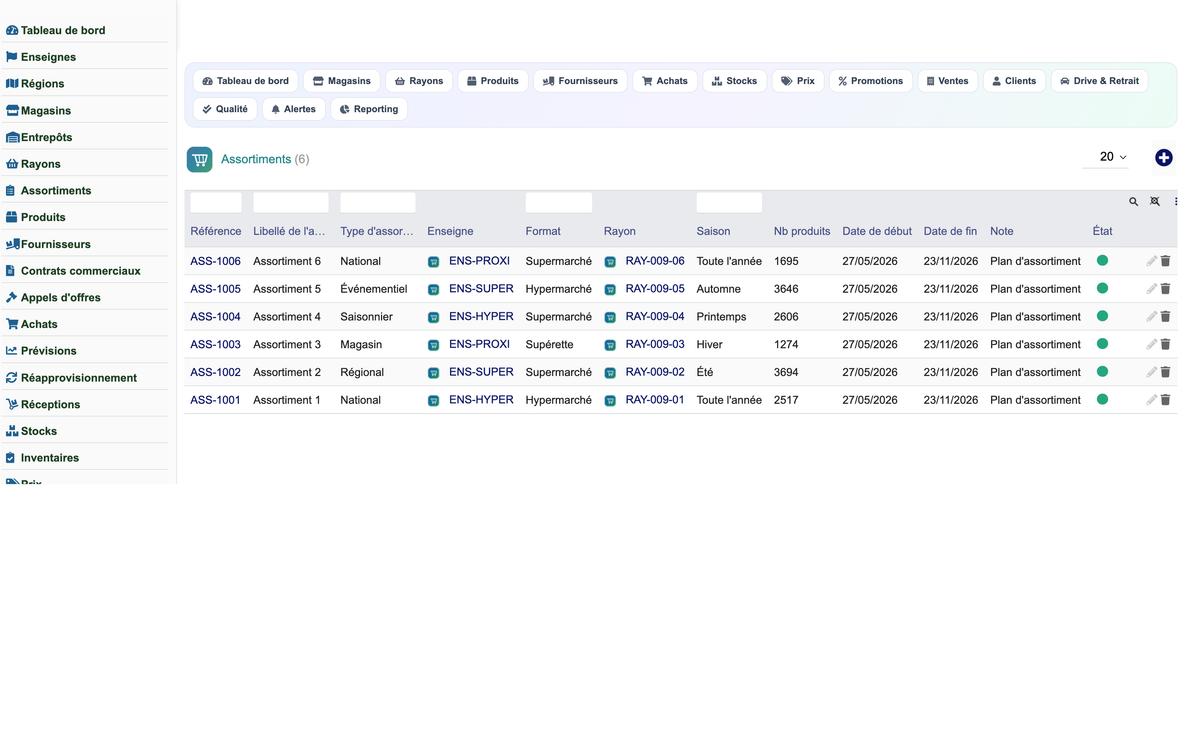
Task: Click the green status dot for ASS-1006
Action: pos(1102,260)
